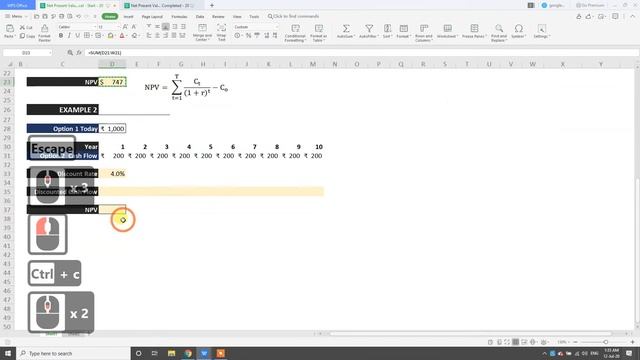Click the Paste icon in the ribbon
The image size is (640, 360).
(x=9, y=28)
